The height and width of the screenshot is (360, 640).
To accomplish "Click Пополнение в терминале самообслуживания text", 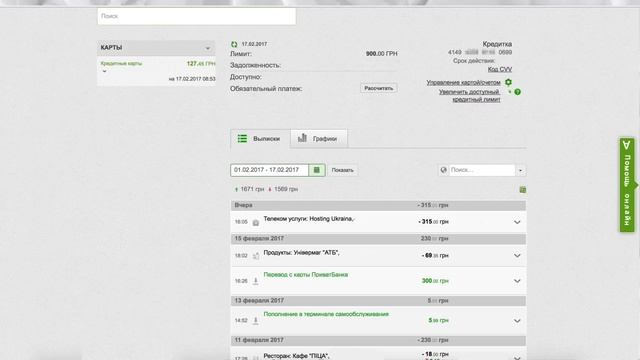I will click(326, 314).
